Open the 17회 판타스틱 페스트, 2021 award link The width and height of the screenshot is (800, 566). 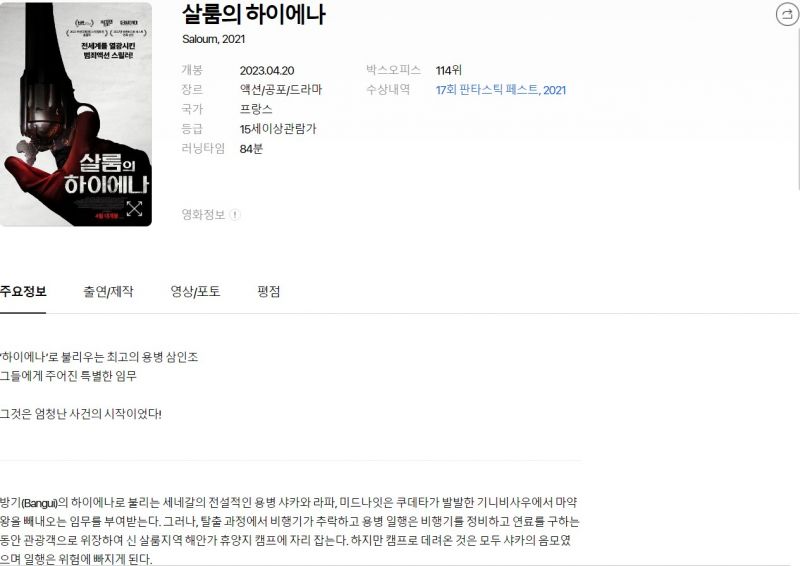point(501,90)
